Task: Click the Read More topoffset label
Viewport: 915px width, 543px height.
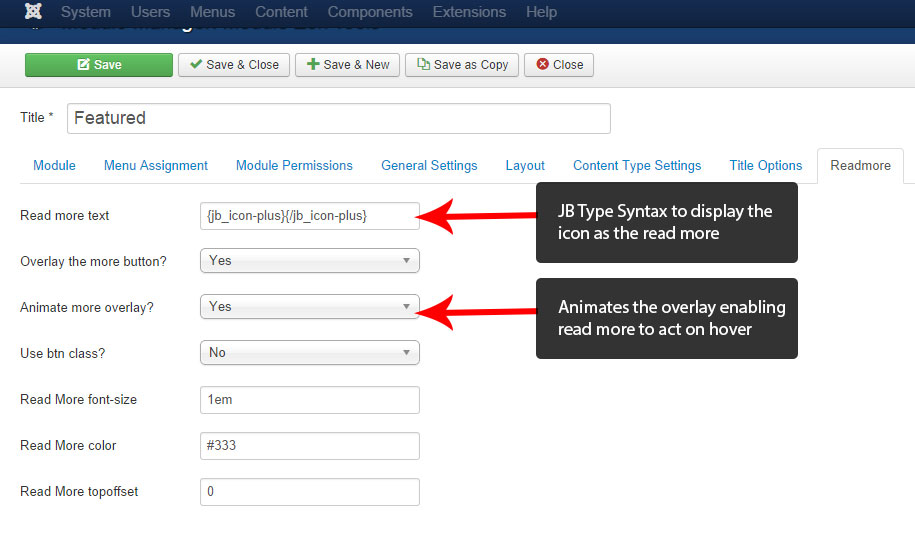Action: click(79, 492)
